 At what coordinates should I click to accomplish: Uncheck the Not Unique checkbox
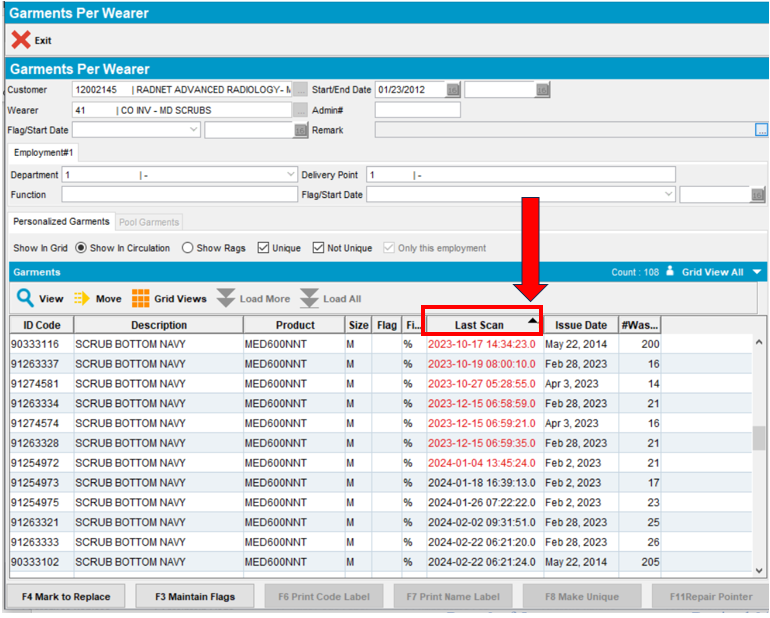318,248
